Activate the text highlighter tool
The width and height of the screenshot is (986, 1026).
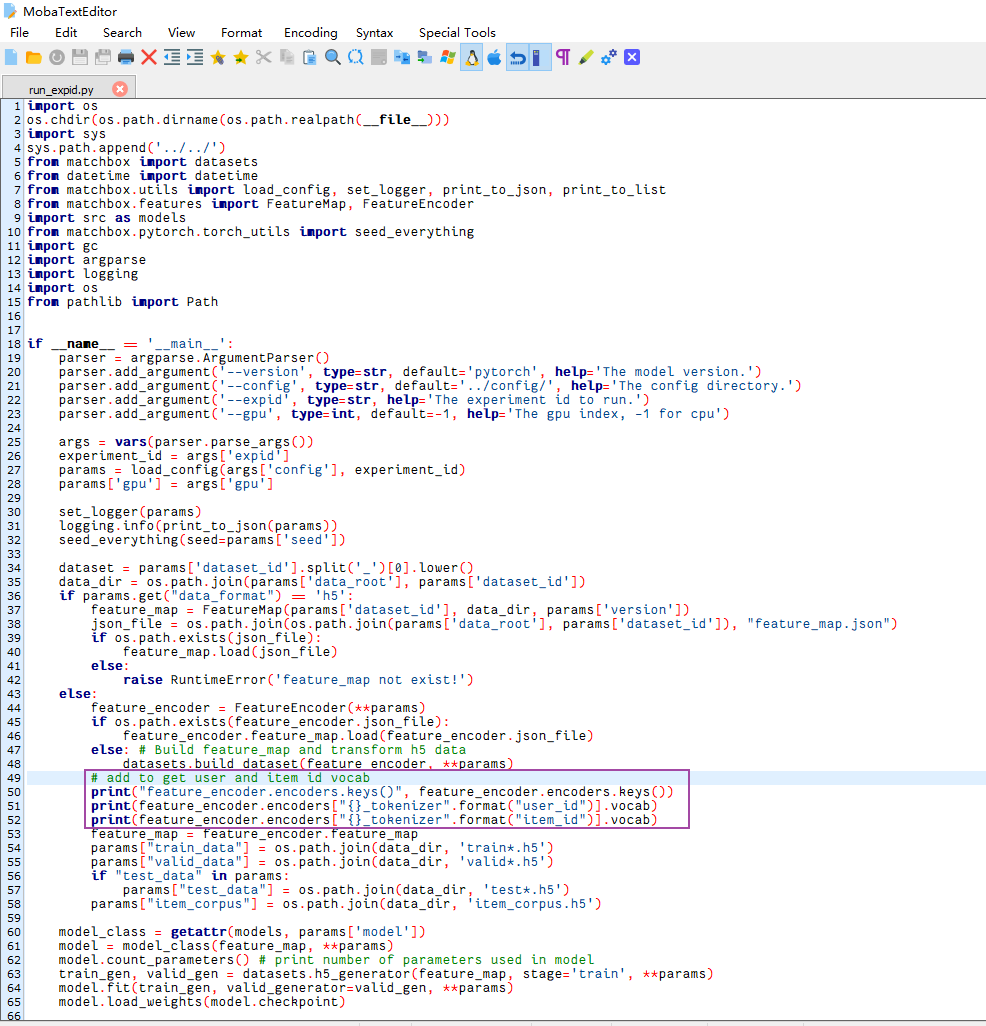[588, 57]
